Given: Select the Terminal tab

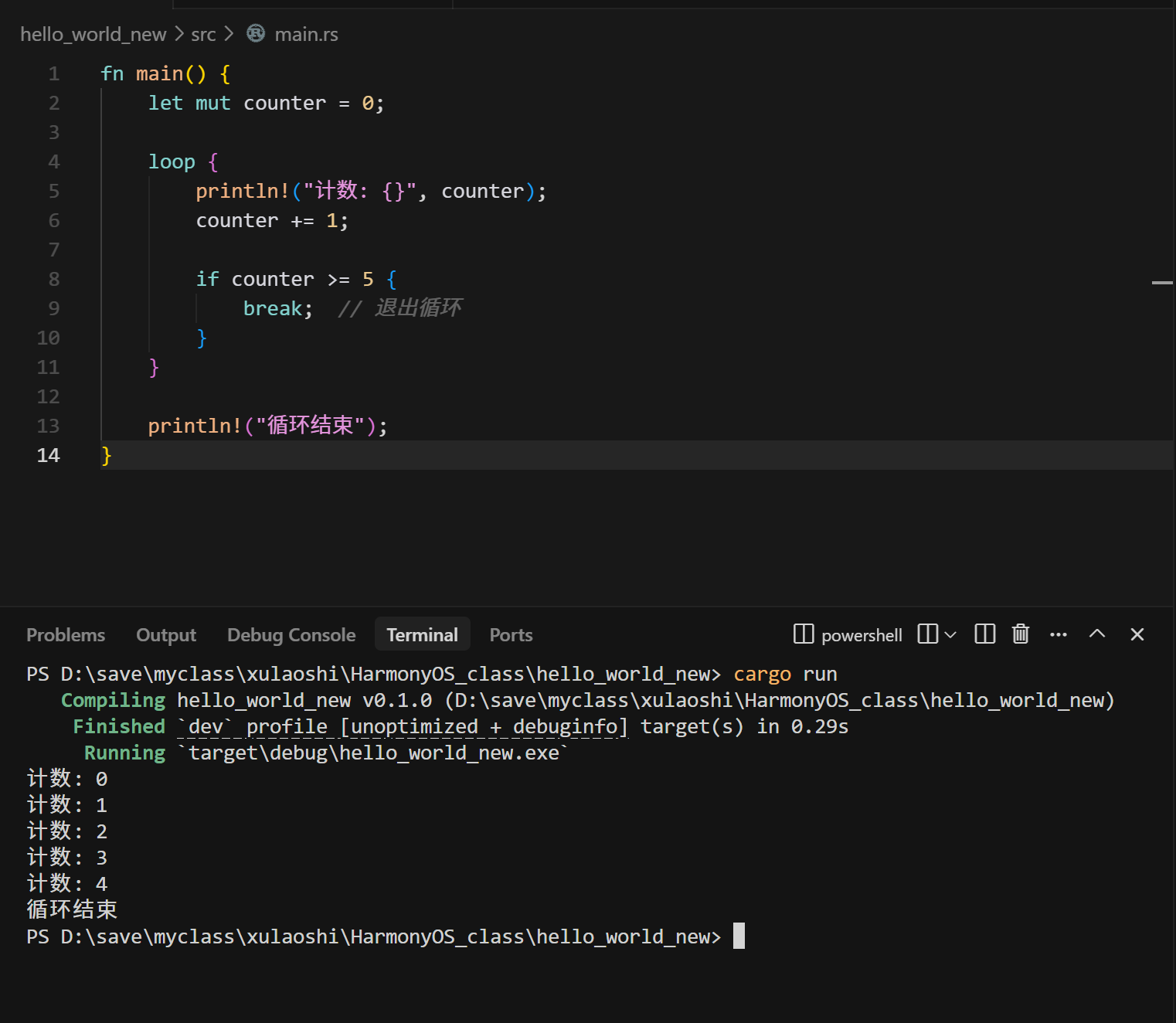Looking at the screenshot, I should click(x=423, y=635).
